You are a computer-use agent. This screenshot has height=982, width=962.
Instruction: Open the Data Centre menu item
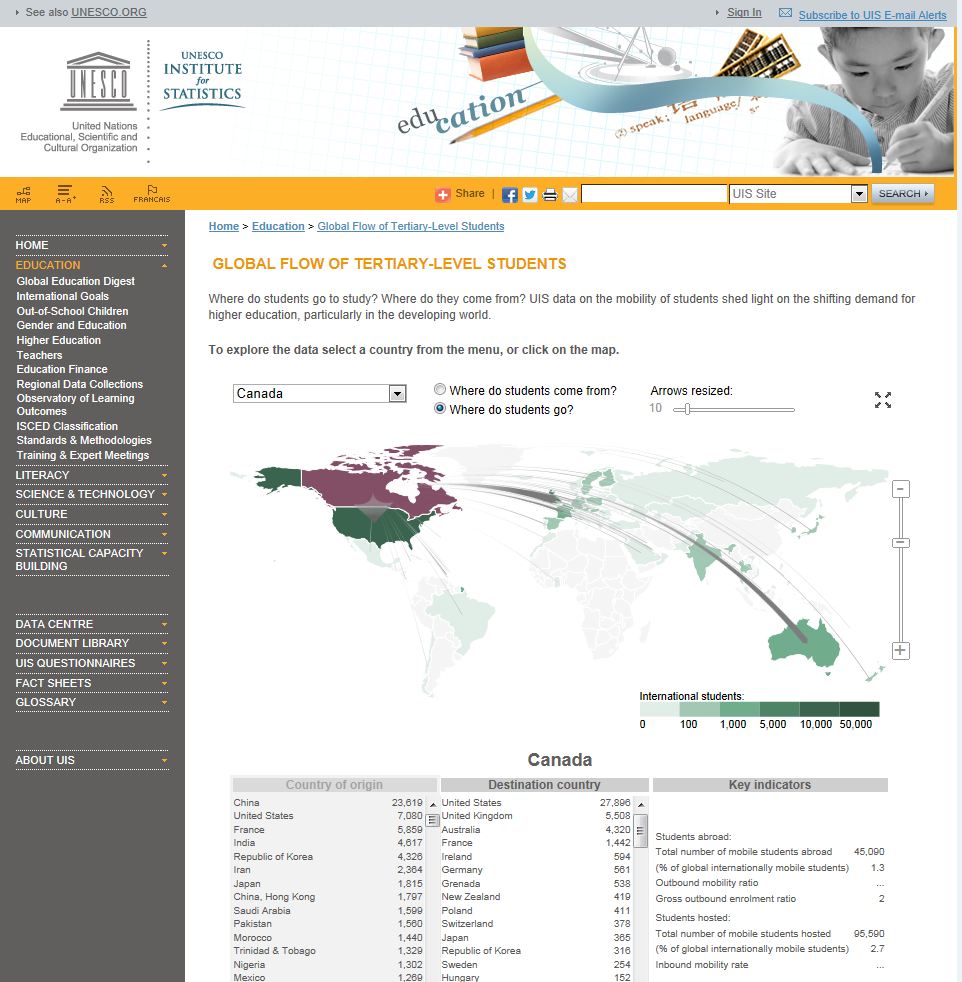coord(90,624)
